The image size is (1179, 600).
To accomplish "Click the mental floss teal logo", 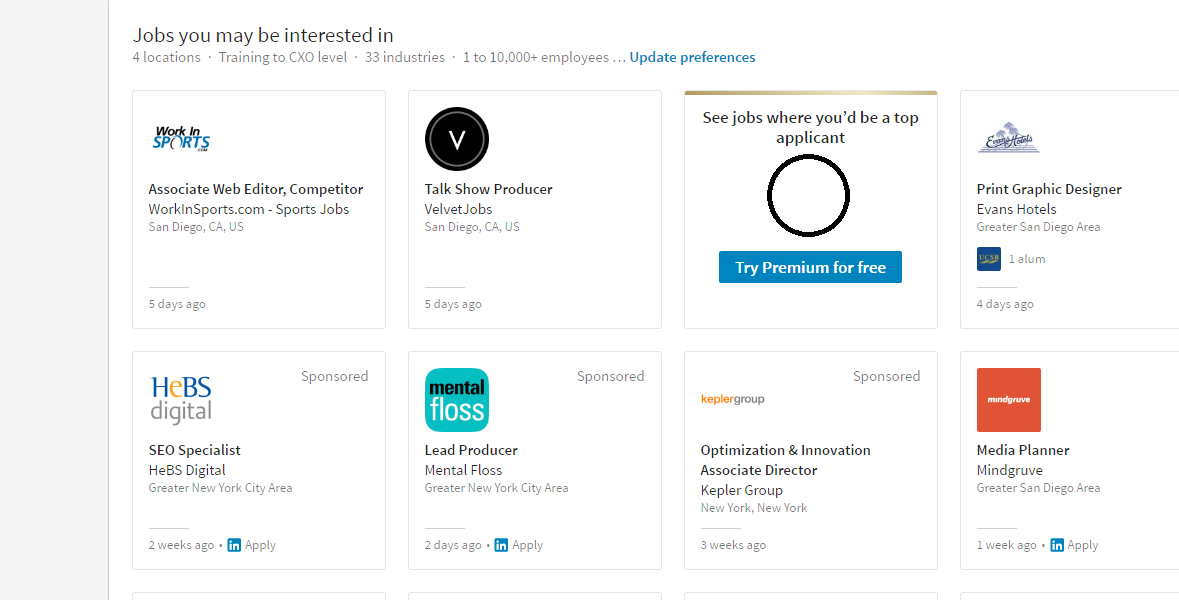I will tap(456, 400).
